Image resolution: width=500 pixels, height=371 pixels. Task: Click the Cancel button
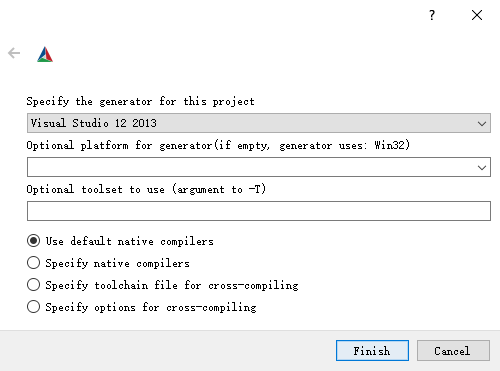tap(453, 350)
